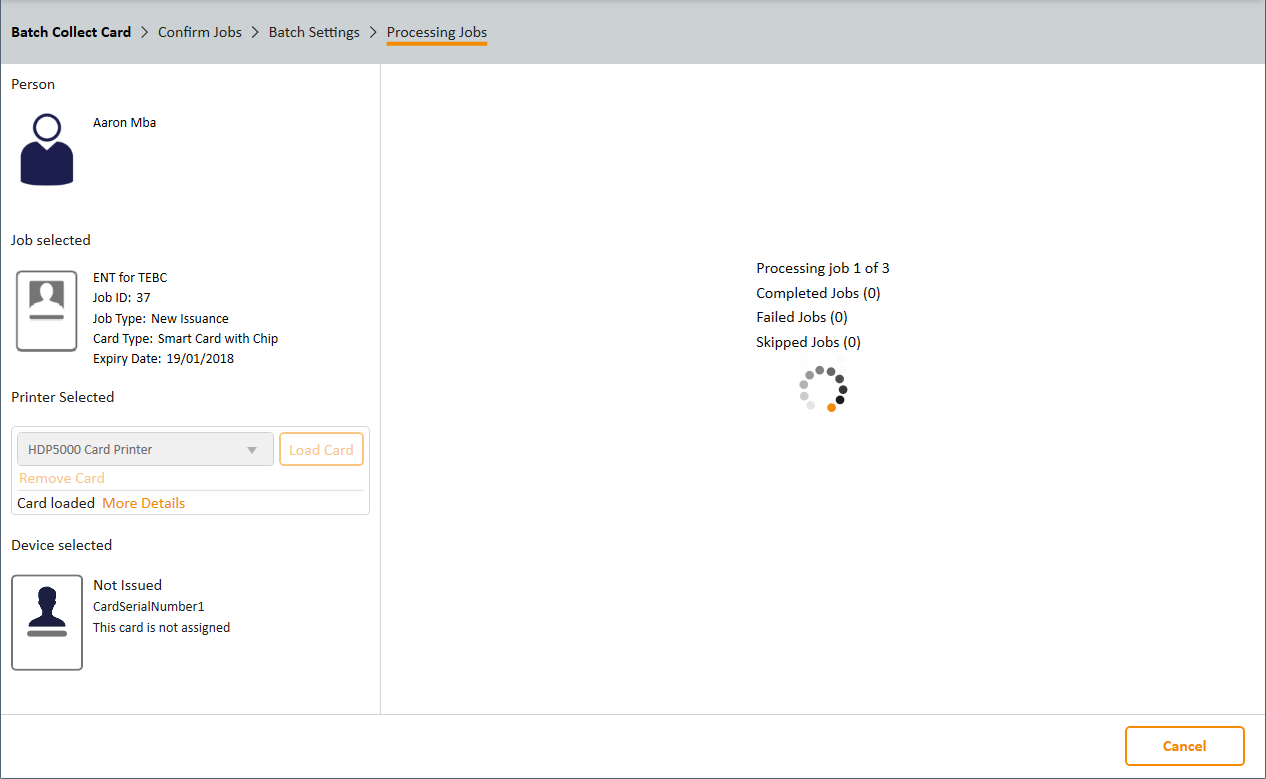Viewport: 1266px width, 779px height.
Task: Click the Skipped Jobs (0) entry
Action: pos(808,342)
